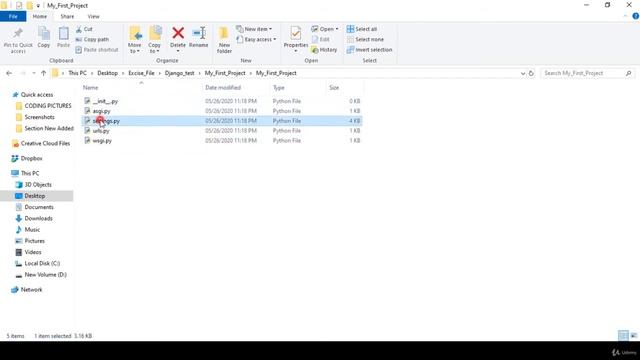The image size is (640, 360).
Task: Click Pin to Quick access icon
Action: [x=18, y=33]
